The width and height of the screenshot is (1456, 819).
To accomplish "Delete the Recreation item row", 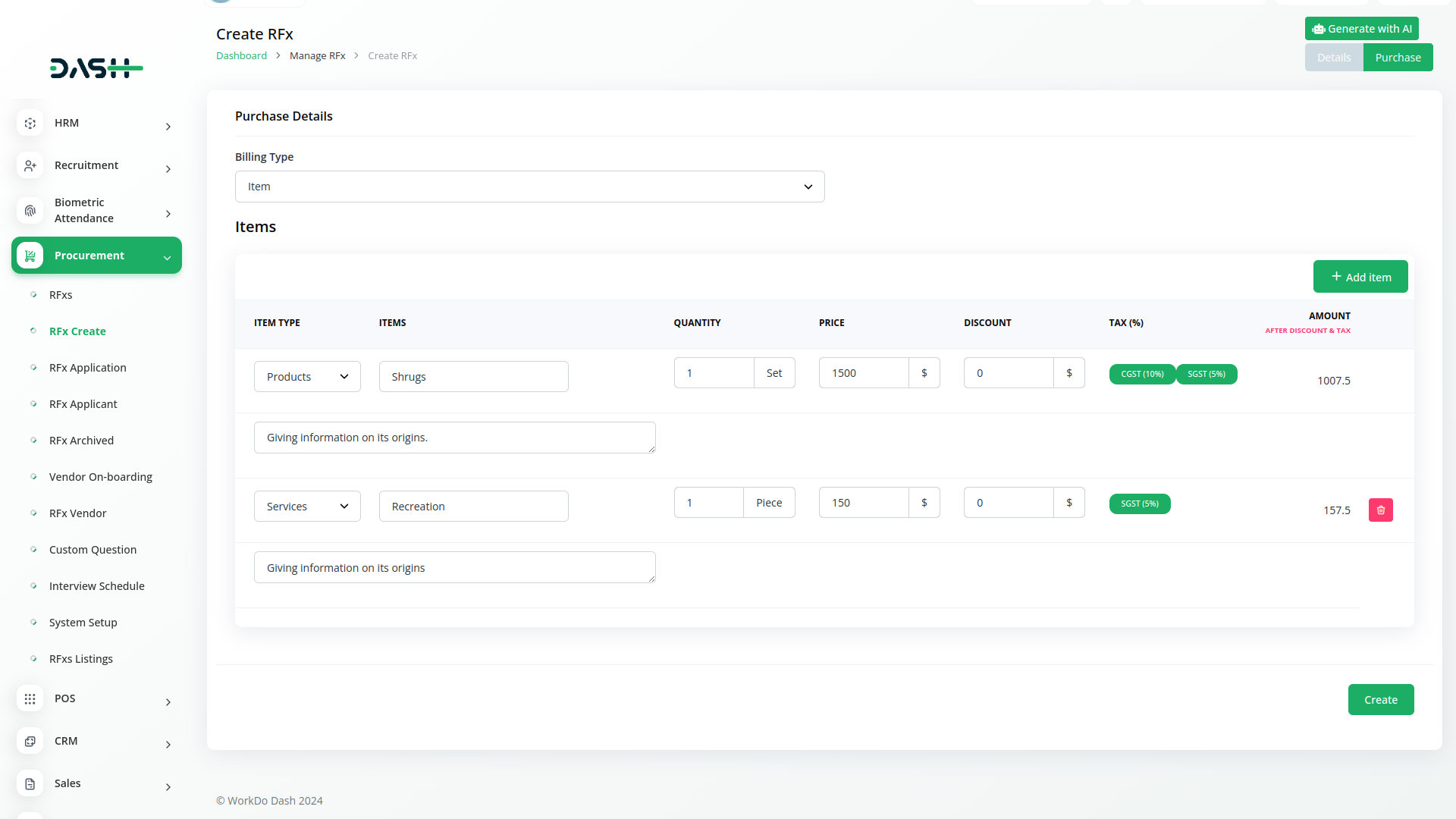I will click(x=1380, y=510).
